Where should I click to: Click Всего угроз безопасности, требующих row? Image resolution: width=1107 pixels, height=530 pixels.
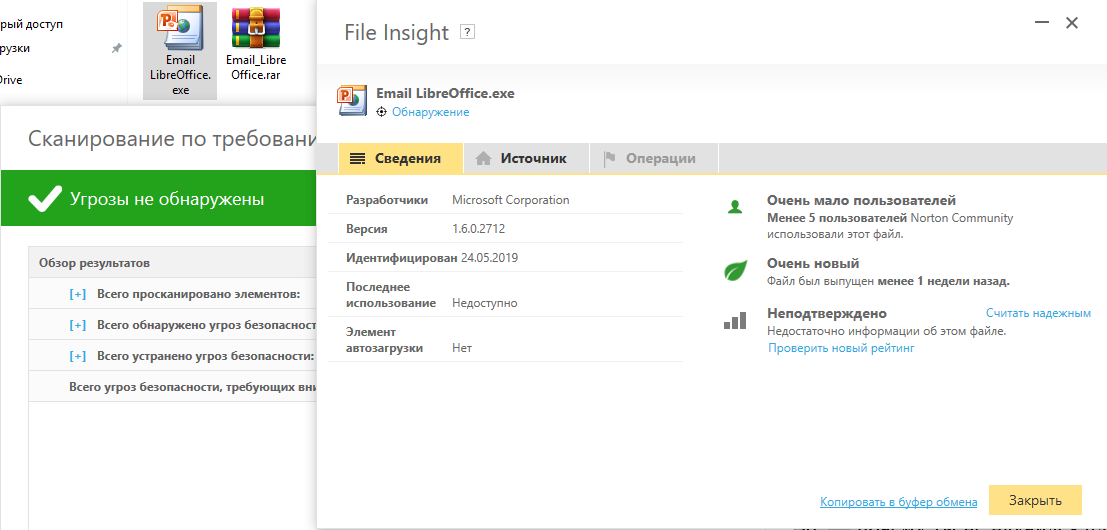click(173, 387)
